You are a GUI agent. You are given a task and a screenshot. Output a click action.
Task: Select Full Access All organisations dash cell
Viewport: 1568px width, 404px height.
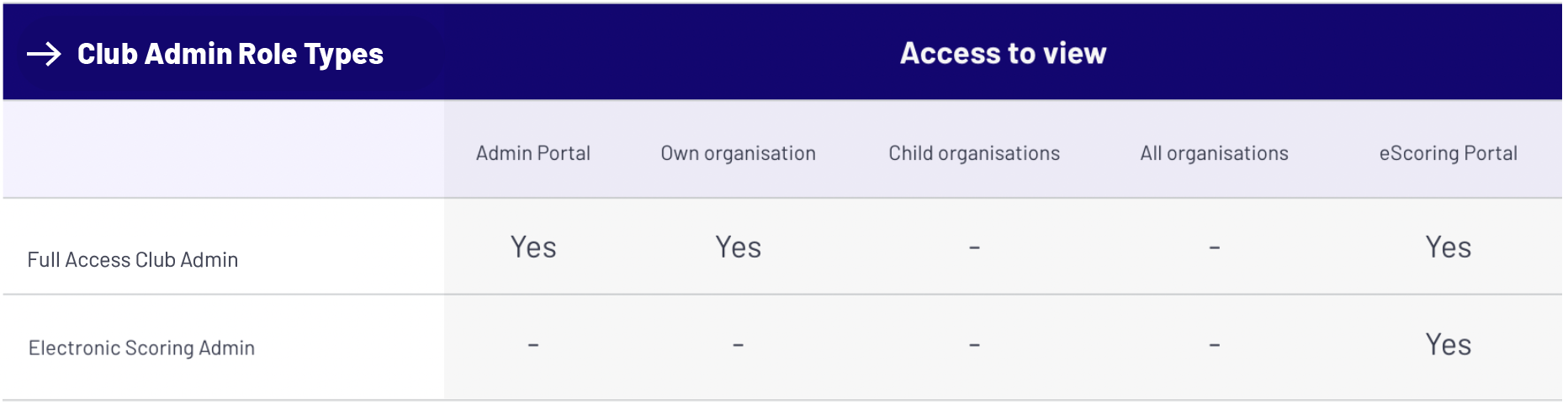pos(1214,248)
